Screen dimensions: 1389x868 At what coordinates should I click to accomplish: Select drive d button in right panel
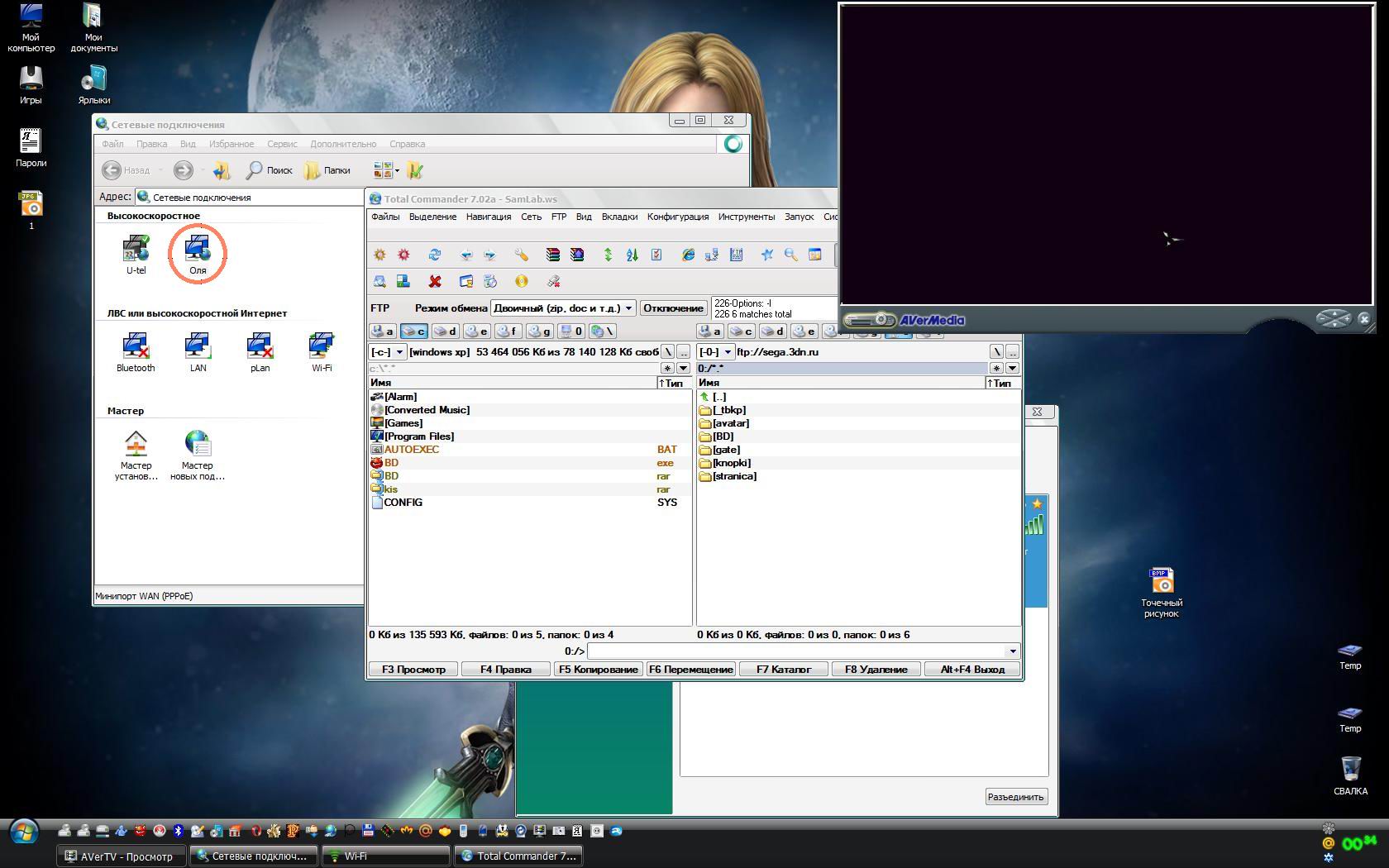click(772, 331)
